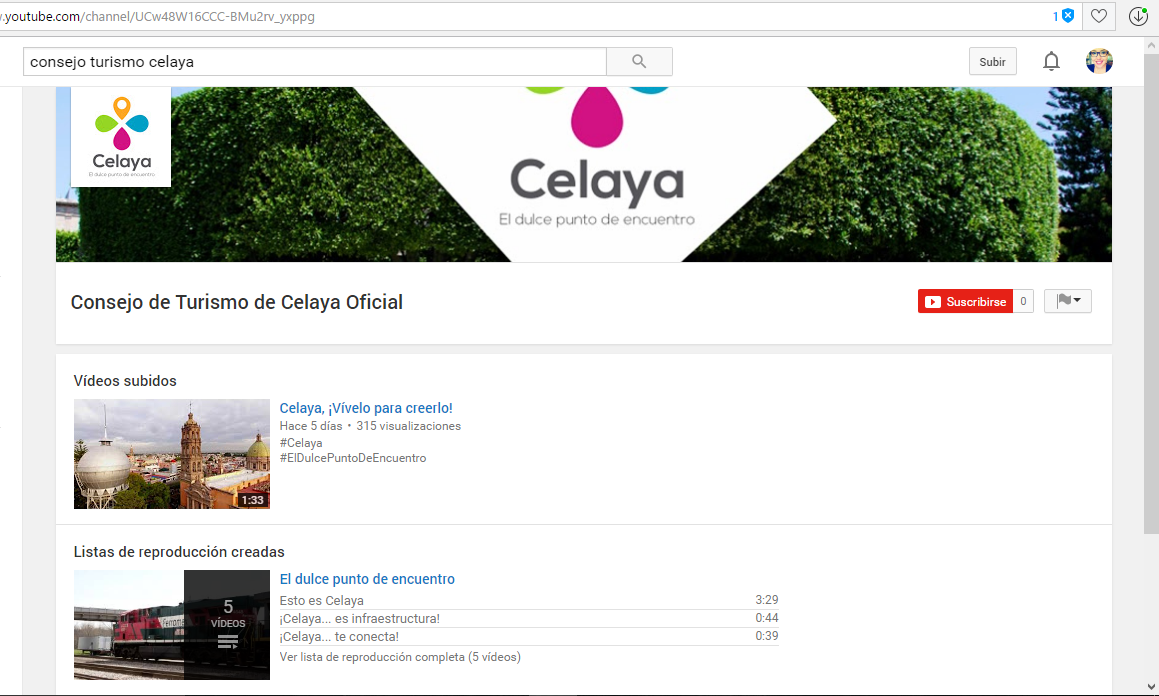Click the '#Celaya' hashtag text
This screenshot has height=696, width=1159.
tap(301, 443)
